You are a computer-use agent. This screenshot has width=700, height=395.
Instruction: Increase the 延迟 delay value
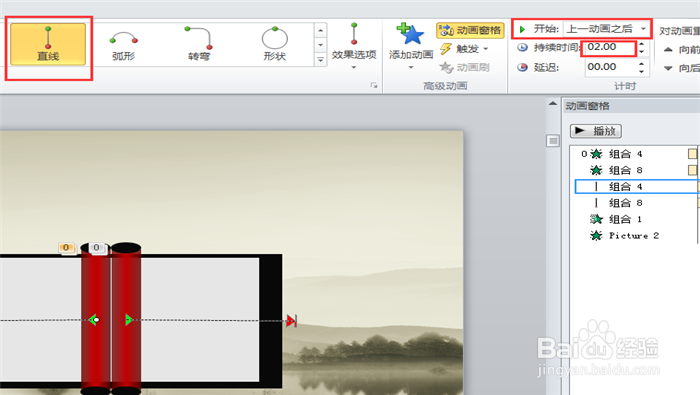coord(642,64)
